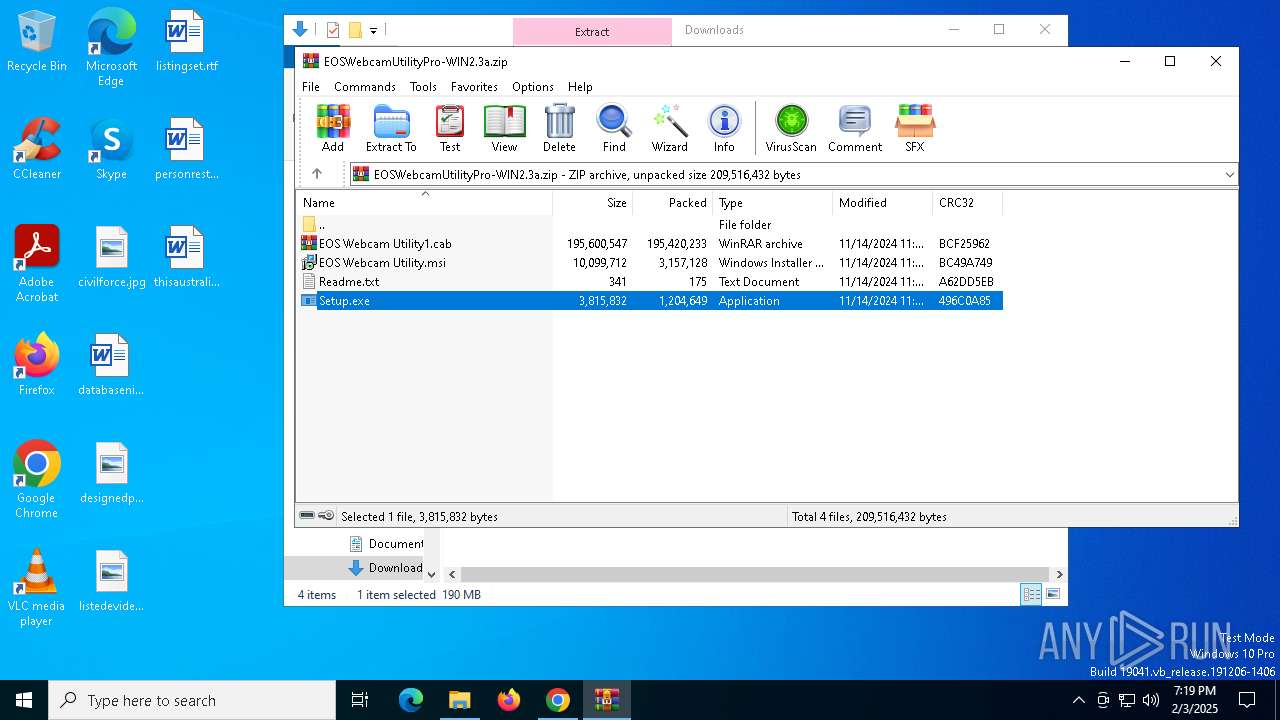1280x720 pixels.
Task: Click the volume speaker tray icon
Action: pos(1150,700)
